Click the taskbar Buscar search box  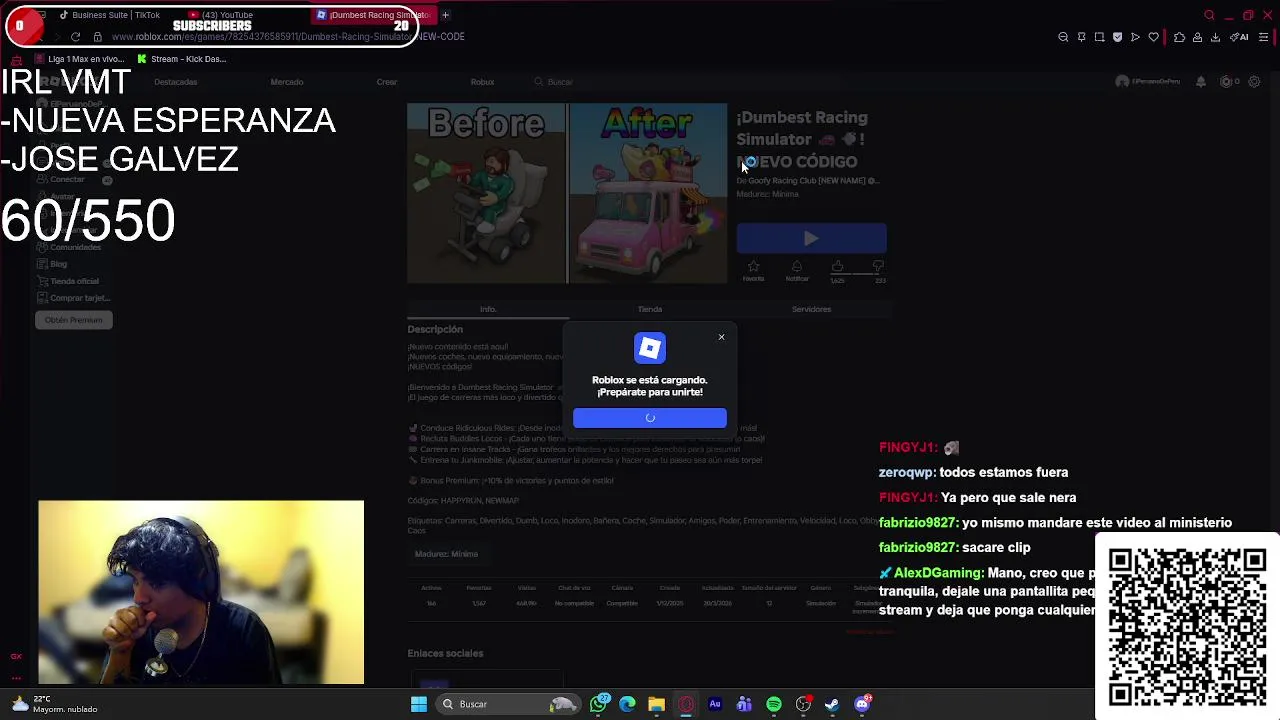(510, 704)
